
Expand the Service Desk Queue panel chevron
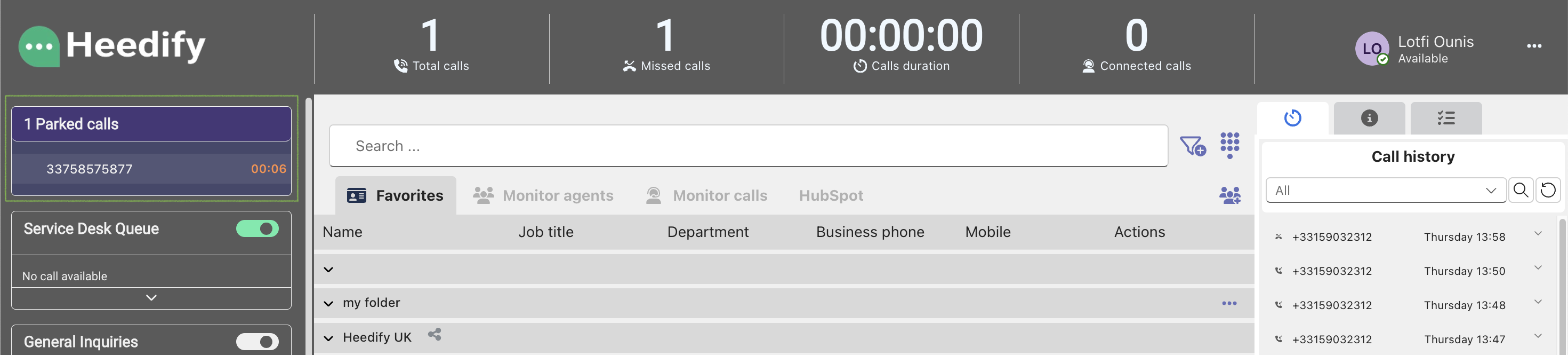point(151,298)
